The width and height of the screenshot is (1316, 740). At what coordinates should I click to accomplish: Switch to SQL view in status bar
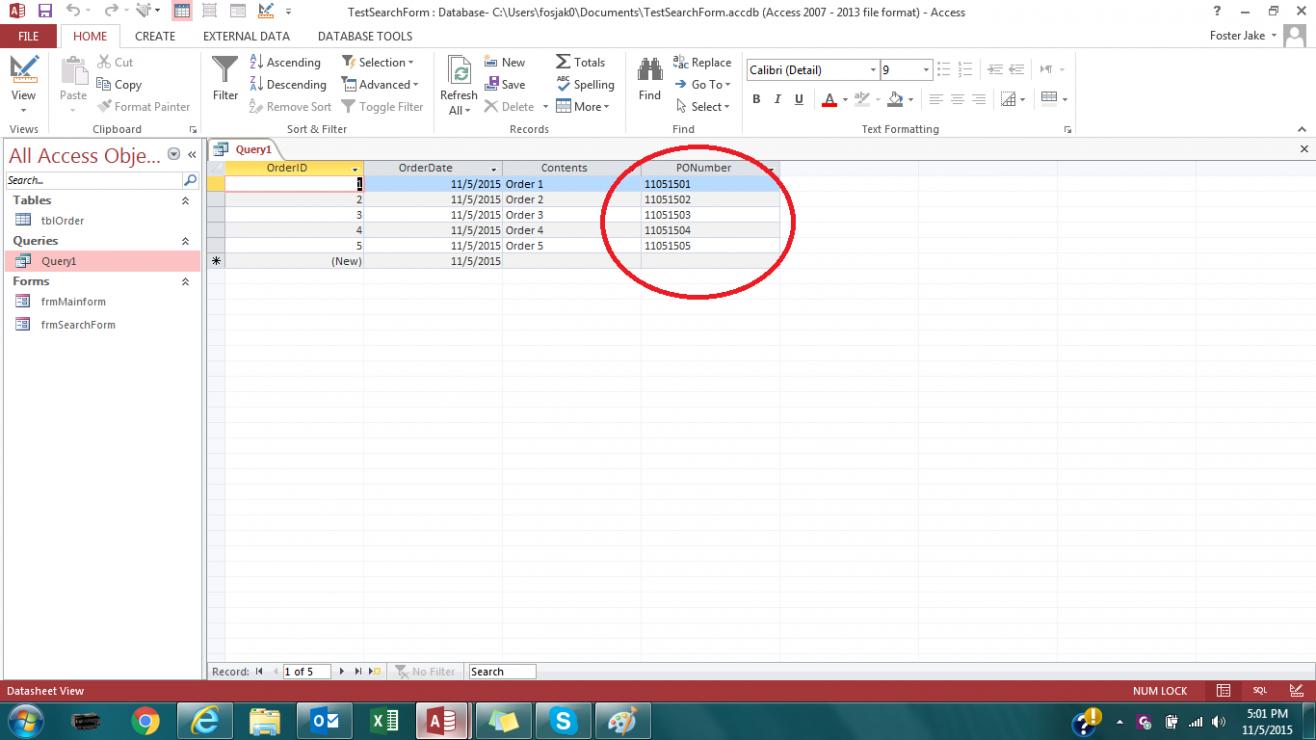click(x=1259, y=691)
